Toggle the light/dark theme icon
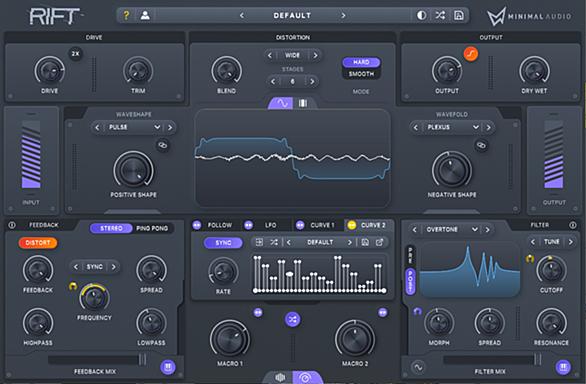Viewport: 586px width, 384px height. (x=422, y=15)
